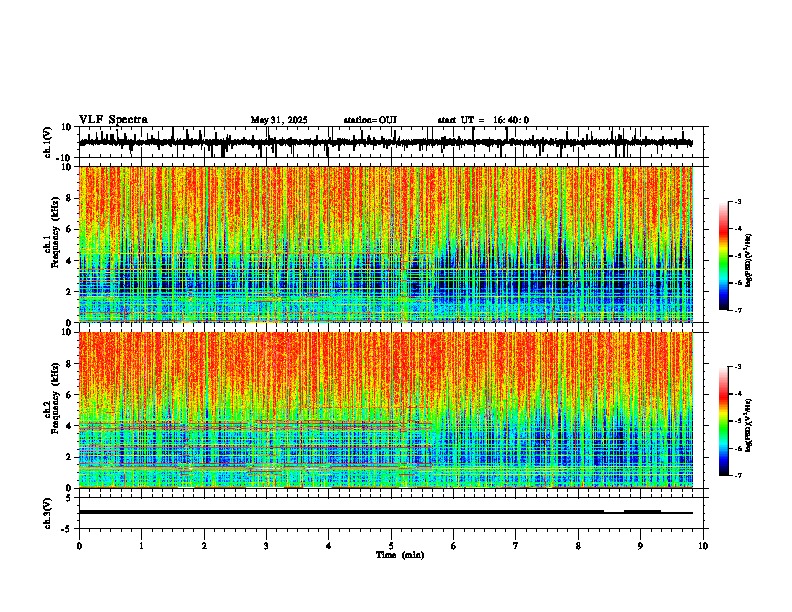The image size is (792, 612).
Task: Click the 'ch.1(V)' waveform axis label
Action: (48, 142)
